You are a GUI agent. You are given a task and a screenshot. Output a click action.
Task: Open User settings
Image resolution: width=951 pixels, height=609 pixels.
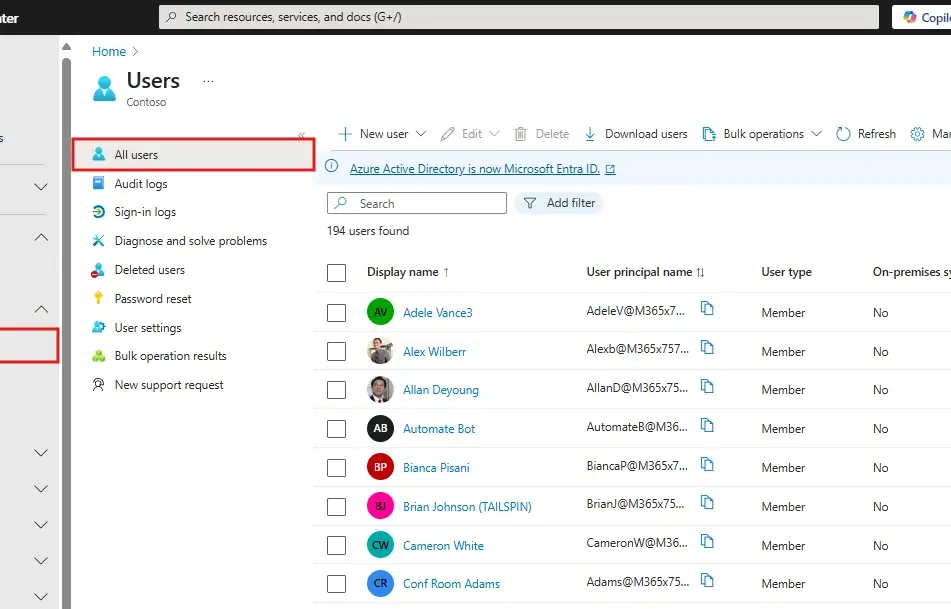point(148,328)
